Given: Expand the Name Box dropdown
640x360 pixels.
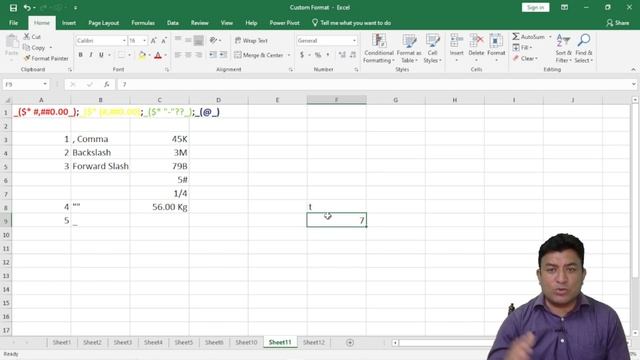Looking at the screenshot, I should (x=45, y=84).
